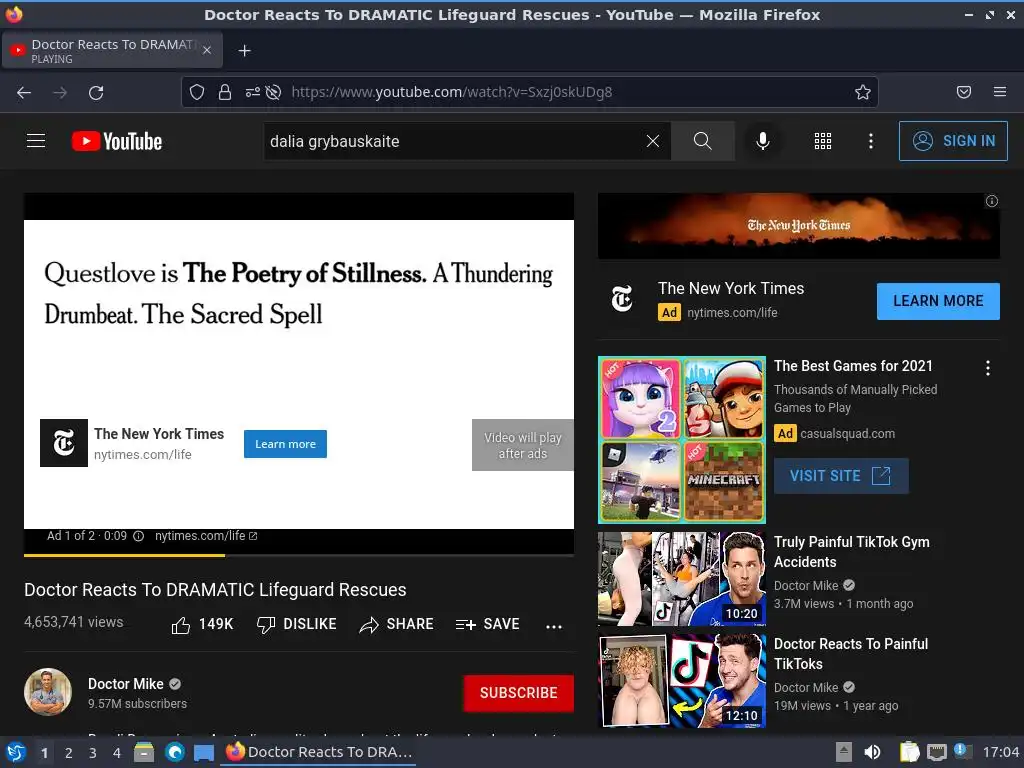The width and height of the screenshot is (1024, 768).
Task: Click the New York Times logo in video ad
Action: [64, 443]
